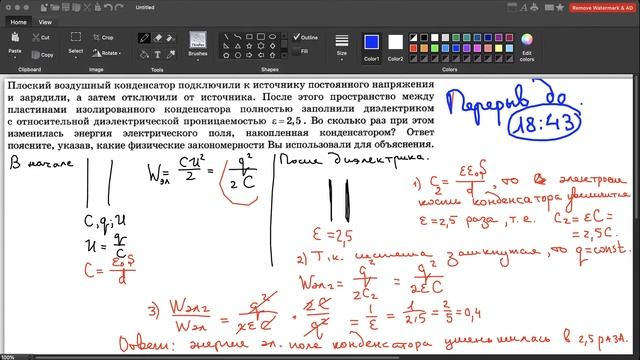Pick the purple palette swatch in top row

(x=498, y=38)
